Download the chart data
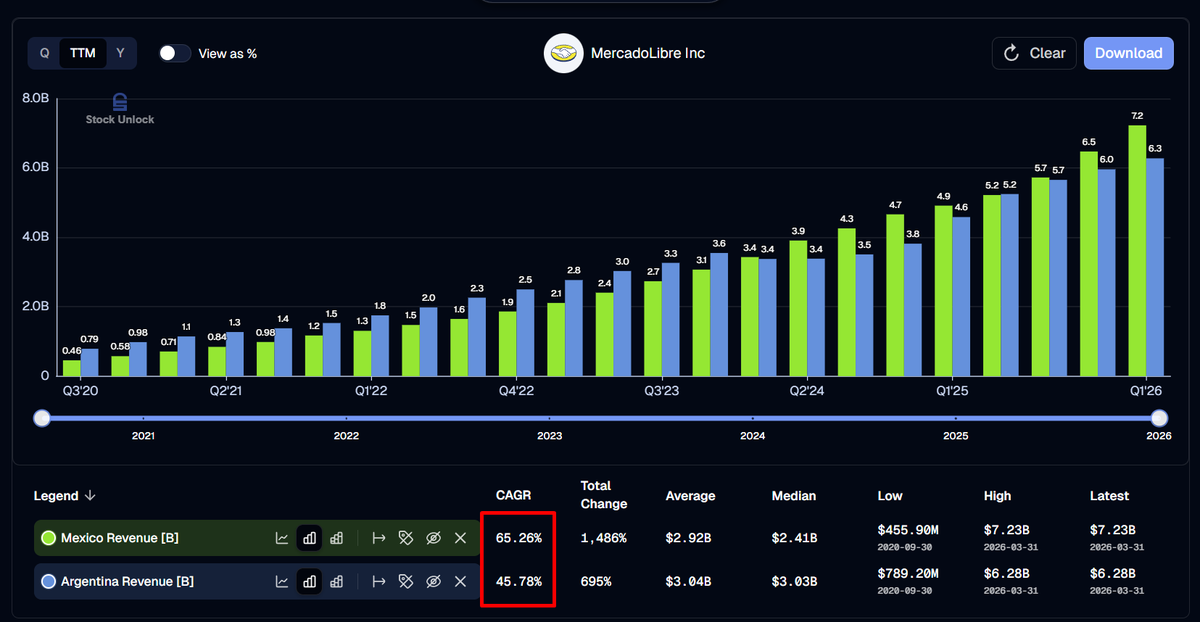 1128,53
